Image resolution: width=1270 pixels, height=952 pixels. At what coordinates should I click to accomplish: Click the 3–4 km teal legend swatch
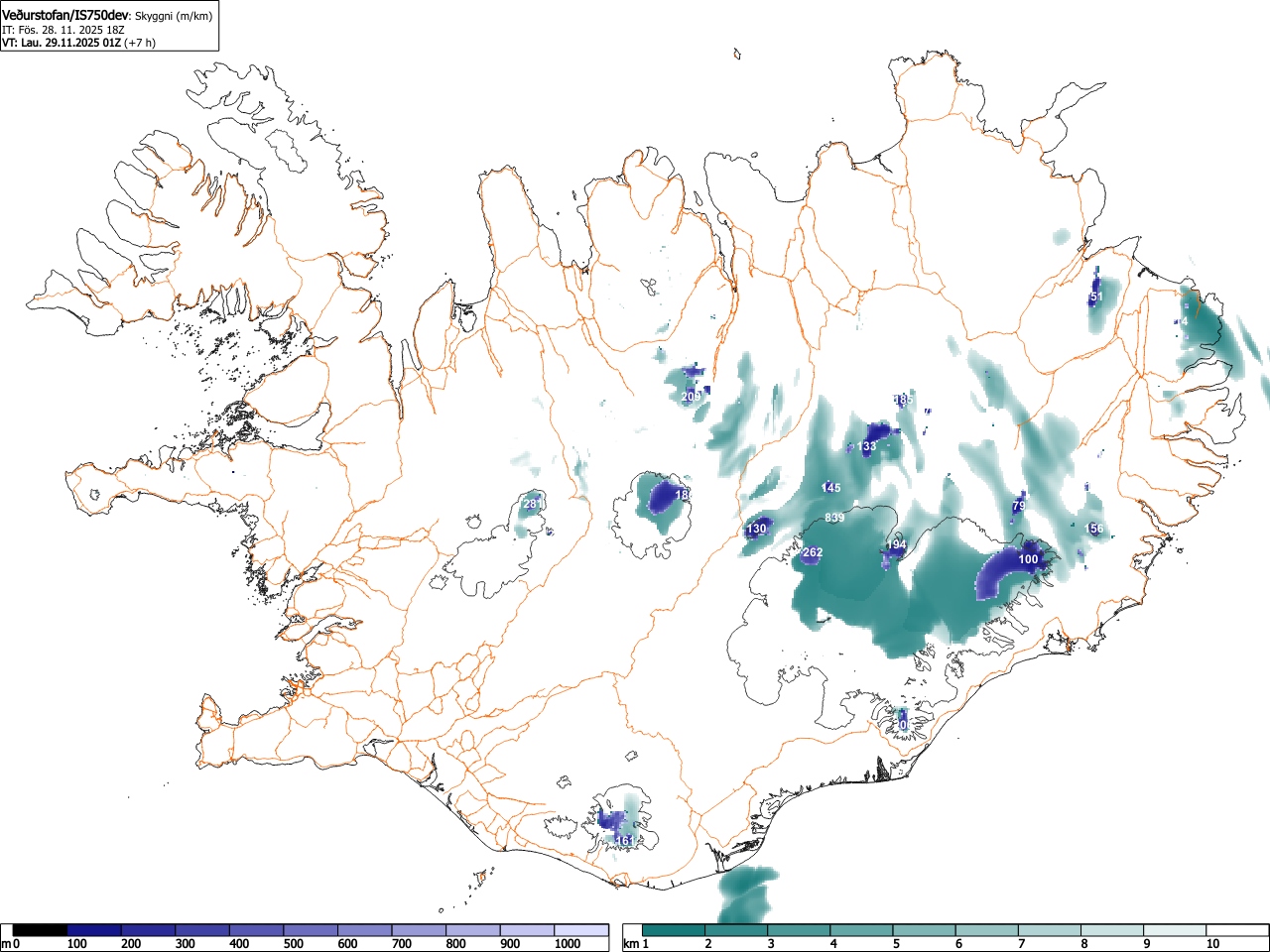click(x=799, y=930)
